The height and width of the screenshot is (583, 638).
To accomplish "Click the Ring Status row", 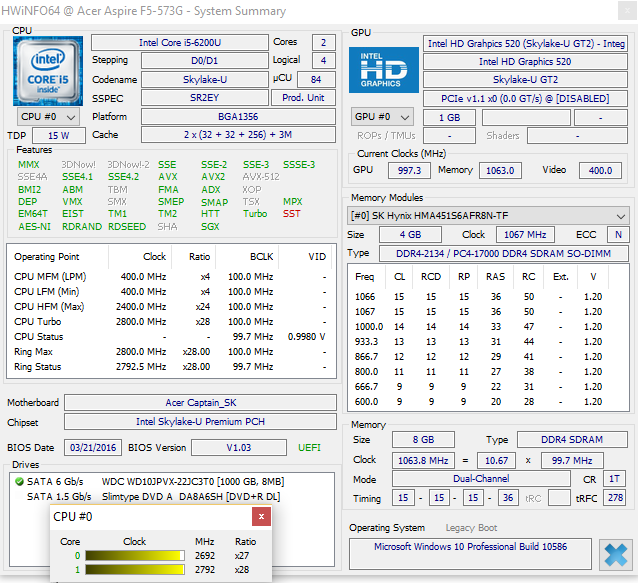I will pyautogui.click(x=170, y=367).
